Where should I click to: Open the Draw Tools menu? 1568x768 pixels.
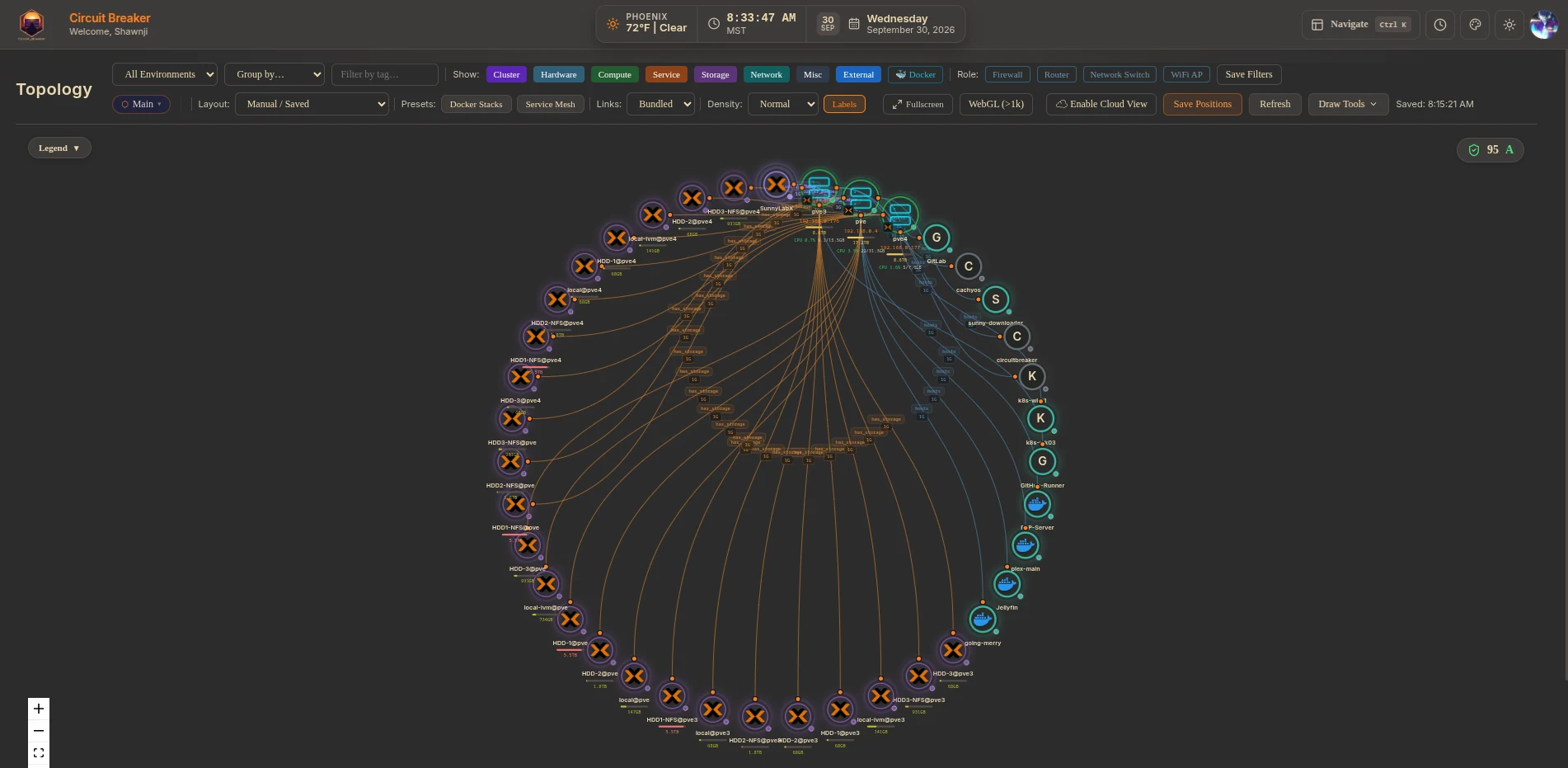pos(1348,104)
